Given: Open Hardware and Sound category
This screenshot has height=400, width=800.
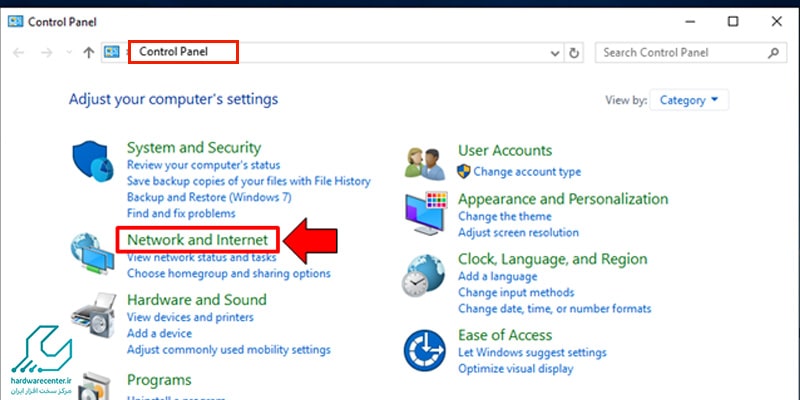Looking at the screenshot, I should coord(196,299).
